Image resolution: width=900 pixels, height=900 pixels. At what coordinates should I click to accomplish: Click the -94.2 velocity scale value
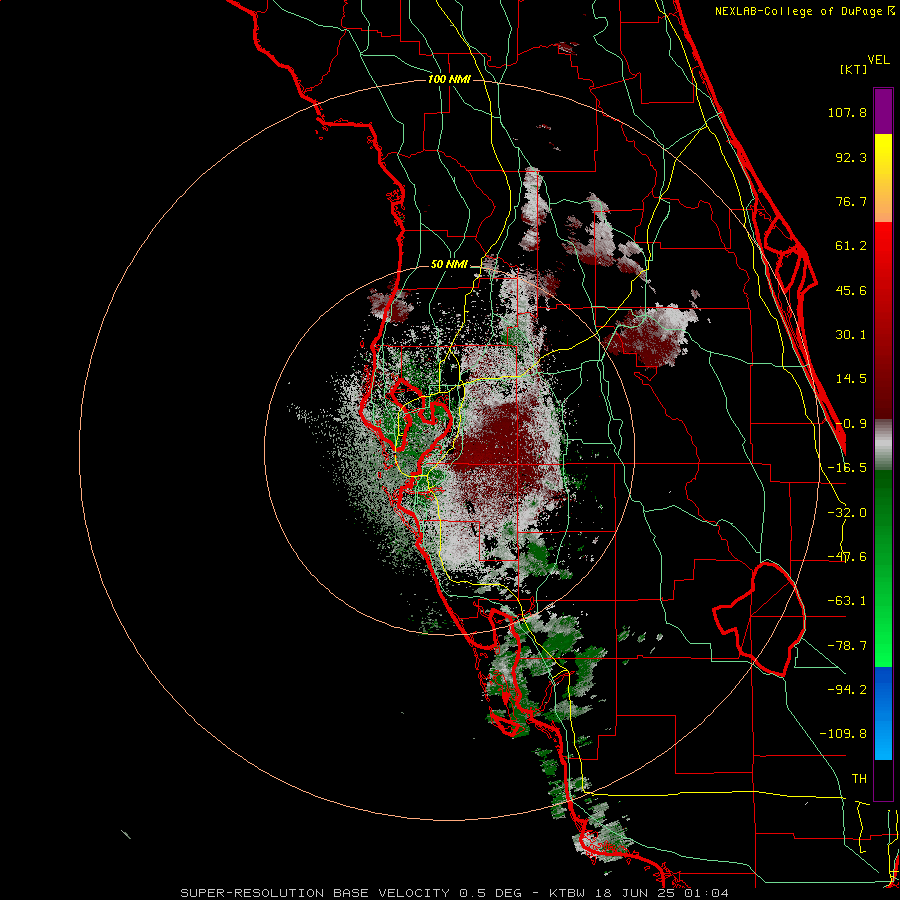[x=847, y=689]
